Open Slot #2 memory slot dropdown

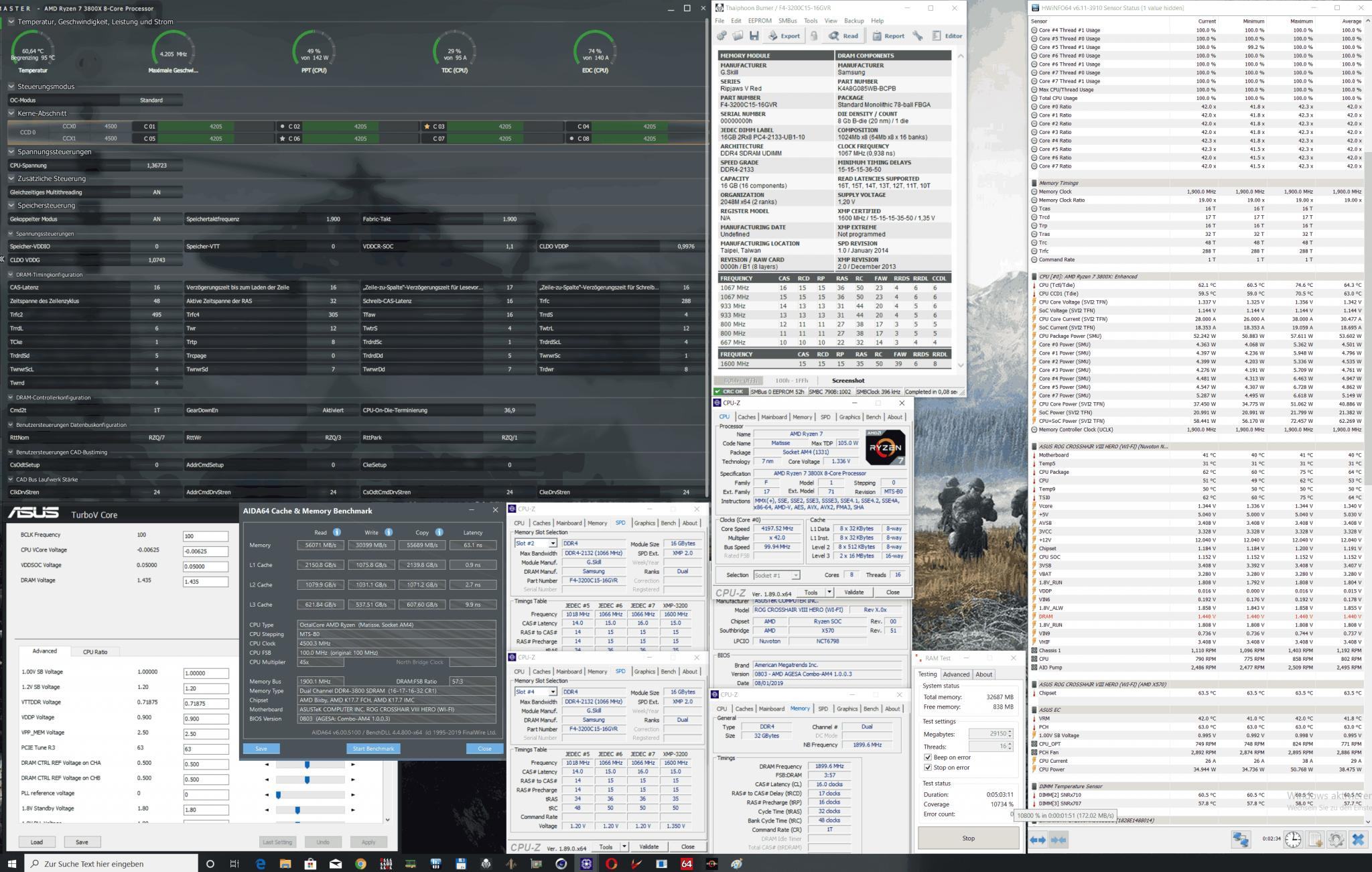point(553,544)
